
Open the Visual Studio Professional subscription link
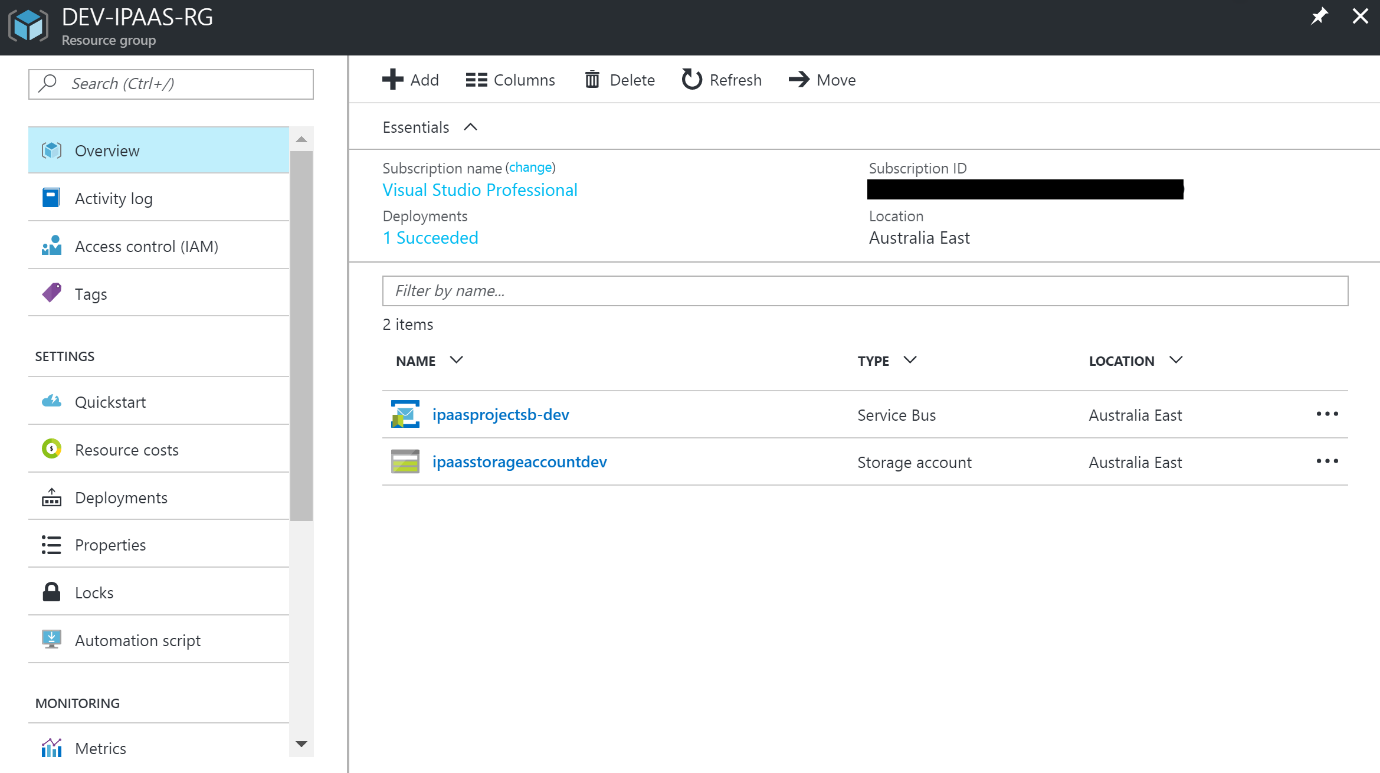point(480,190)
